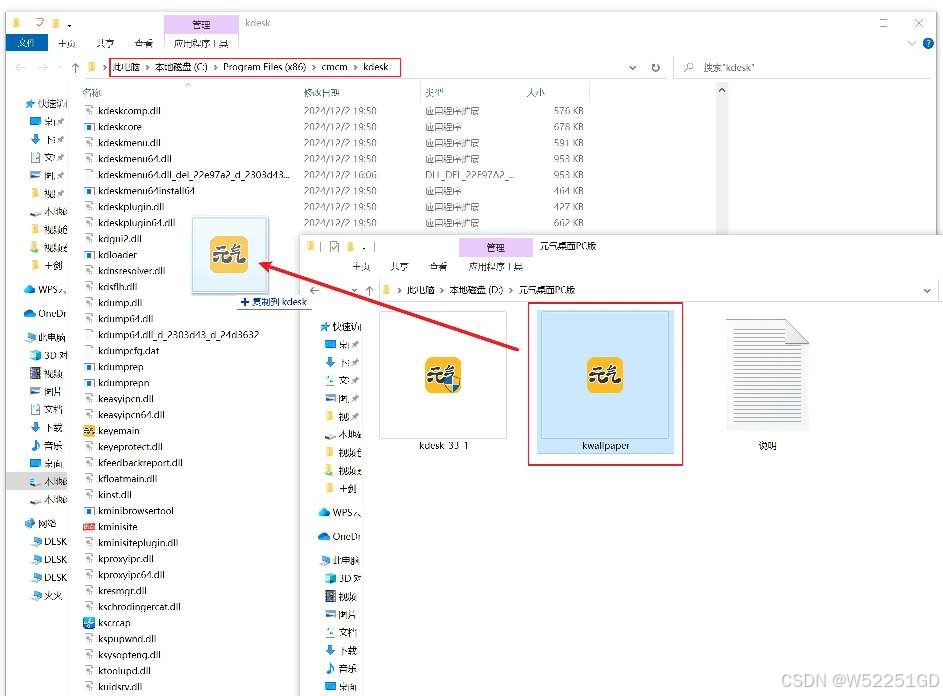Sort by the 大小 column header
The height and width of the screenshot is (696, 943).
click(535, 92)
